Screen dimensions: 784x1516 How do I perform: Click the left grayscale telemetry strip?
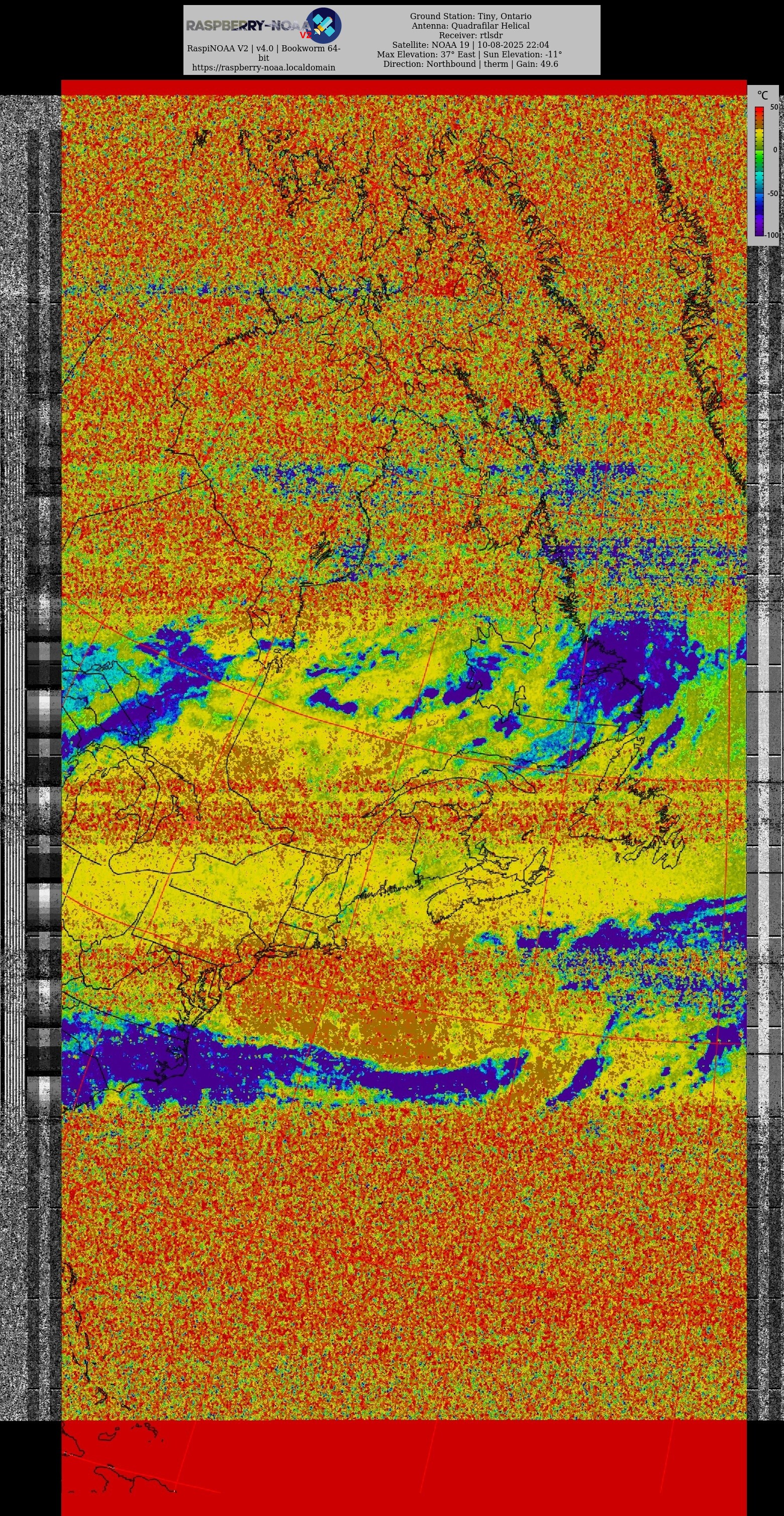click(x=44, y=765)
